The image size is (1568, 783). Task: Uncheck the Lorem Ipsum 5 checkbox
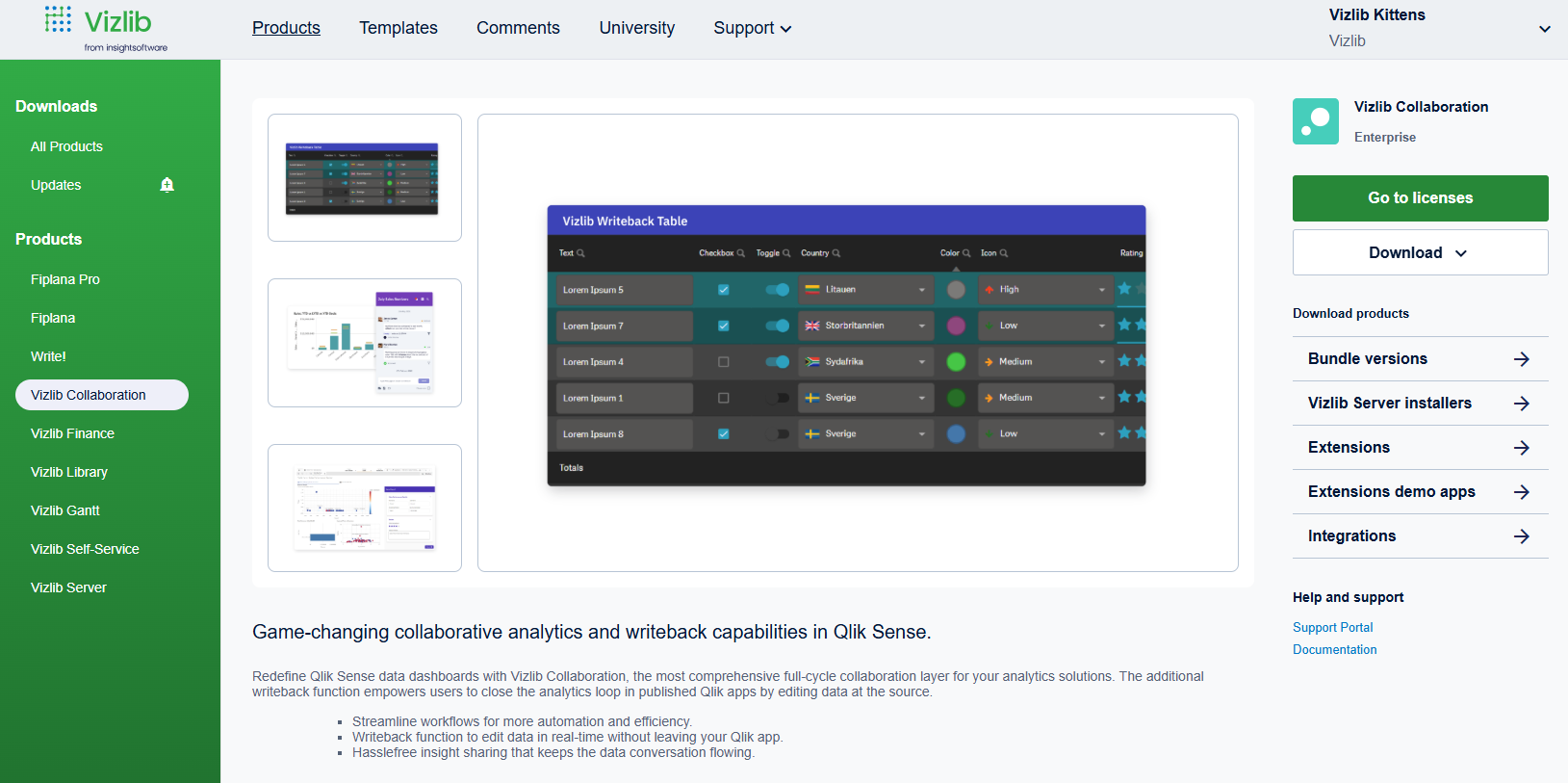(724, 290)
